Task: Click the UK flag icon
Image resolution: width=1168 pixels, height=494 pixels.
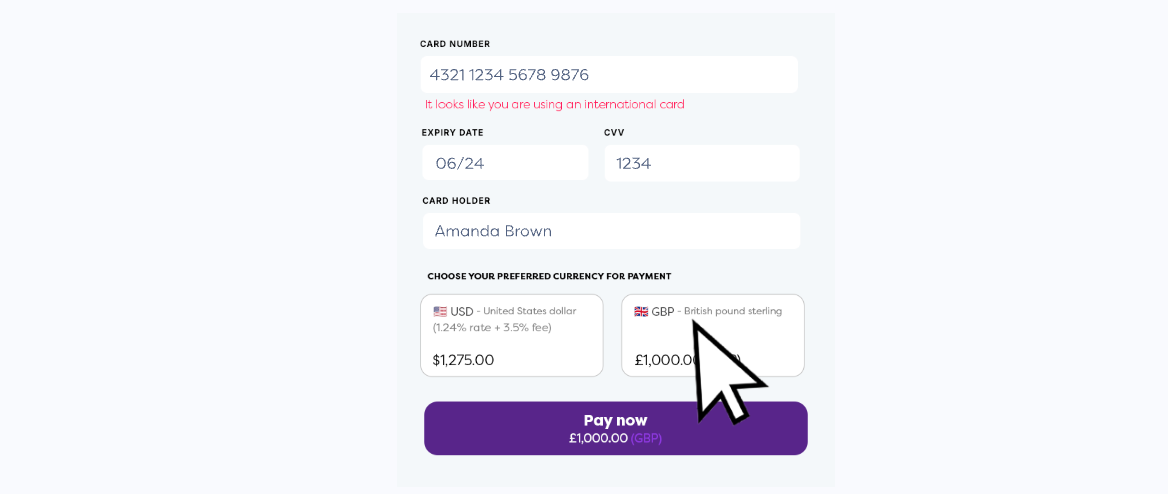Action: [641, 312]
